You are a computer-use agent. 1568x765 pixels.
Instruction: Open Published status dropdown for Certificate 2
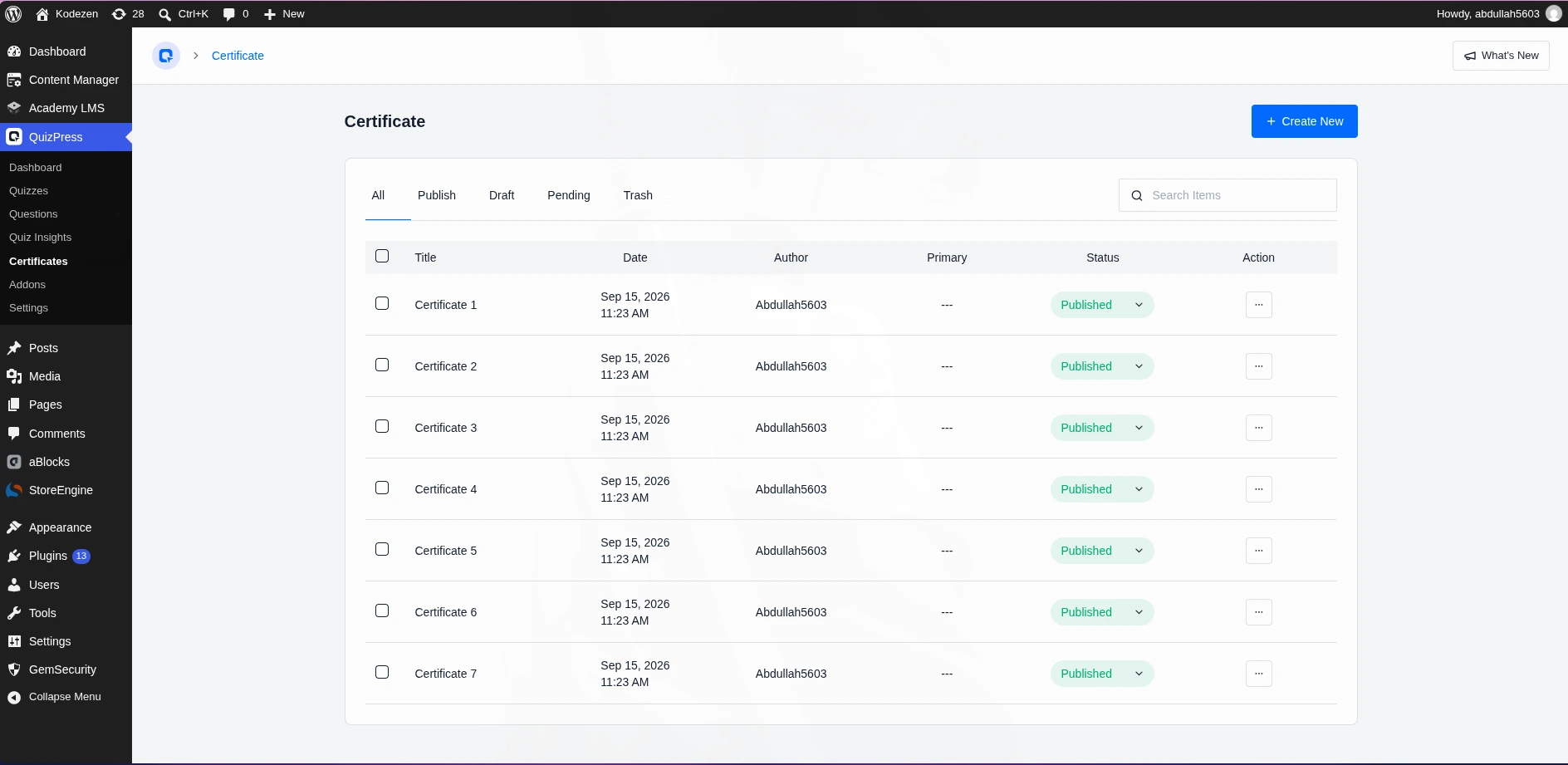(1102, 366)
